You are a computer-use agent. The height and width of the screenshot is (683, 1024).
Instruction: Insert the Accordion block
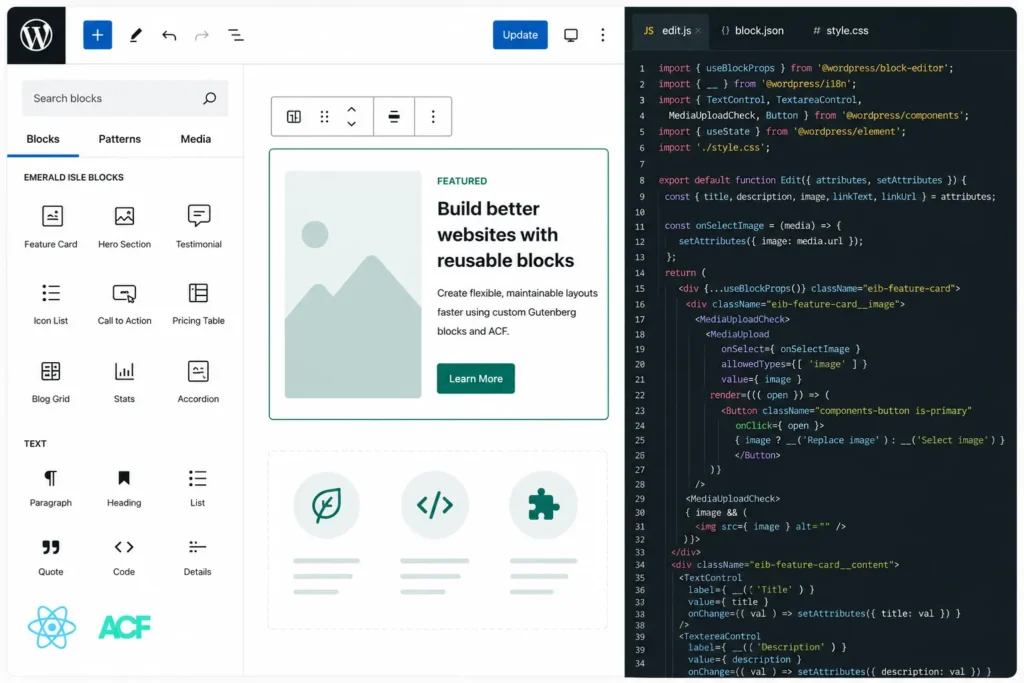[x=199, y=382]
